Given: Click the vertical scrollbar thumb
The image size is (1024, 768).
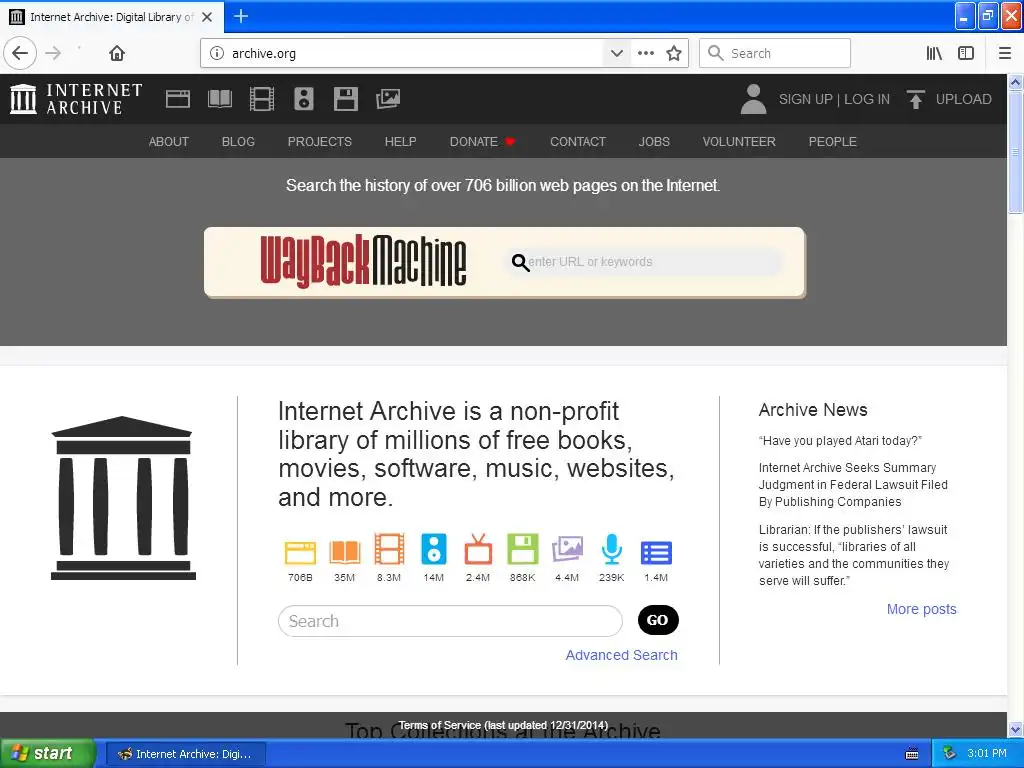Looking at the screenshot, I should 1016,152.
